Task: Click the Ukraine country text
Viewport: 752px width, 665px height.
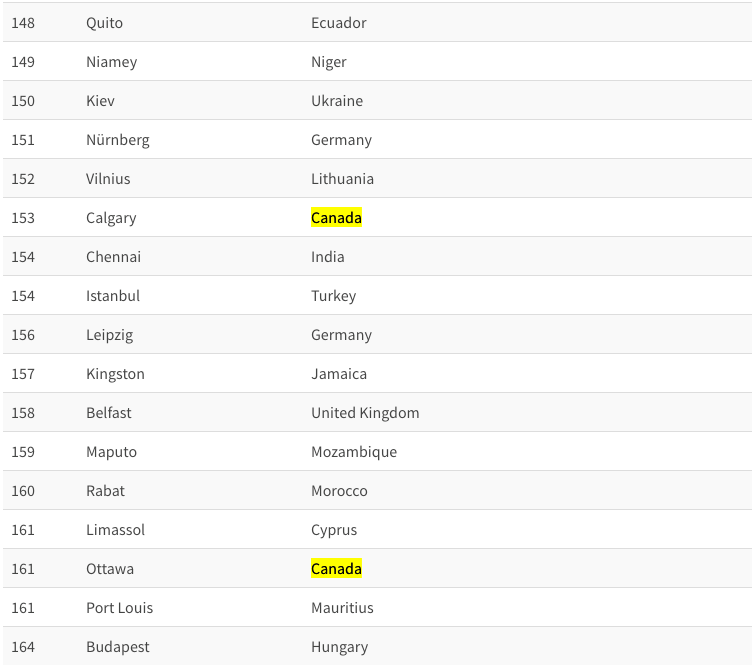Action: tap(337, 101)
